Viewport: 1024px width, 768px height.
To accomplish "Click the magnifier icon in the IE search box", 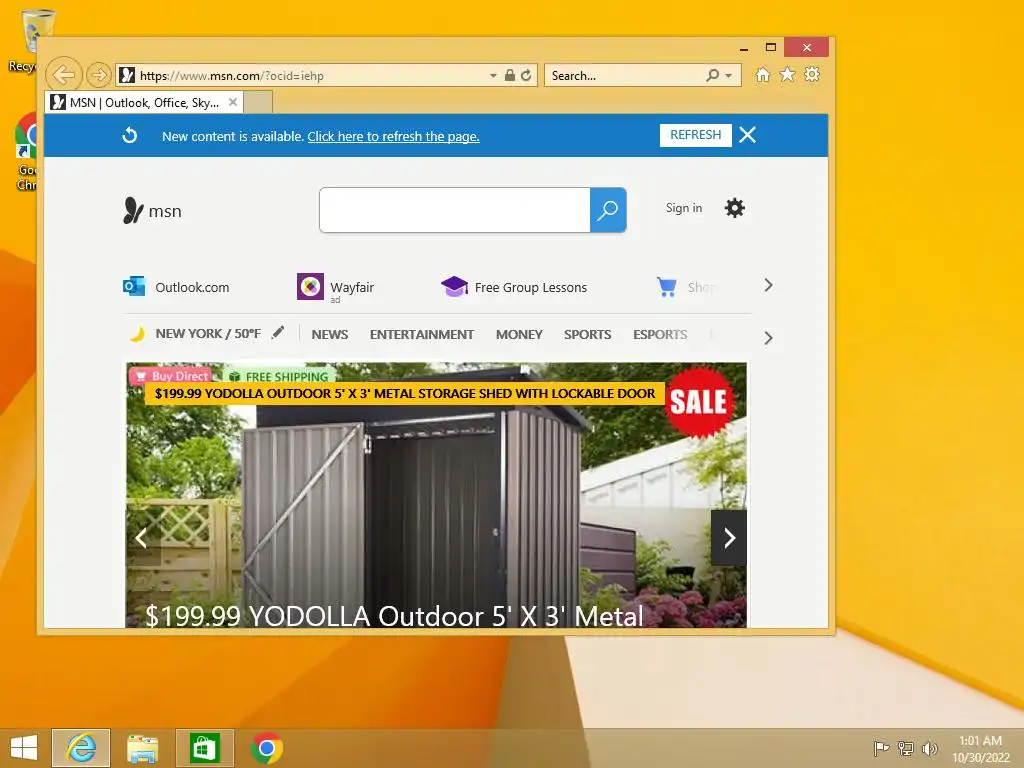I will [x=712, y=76].
